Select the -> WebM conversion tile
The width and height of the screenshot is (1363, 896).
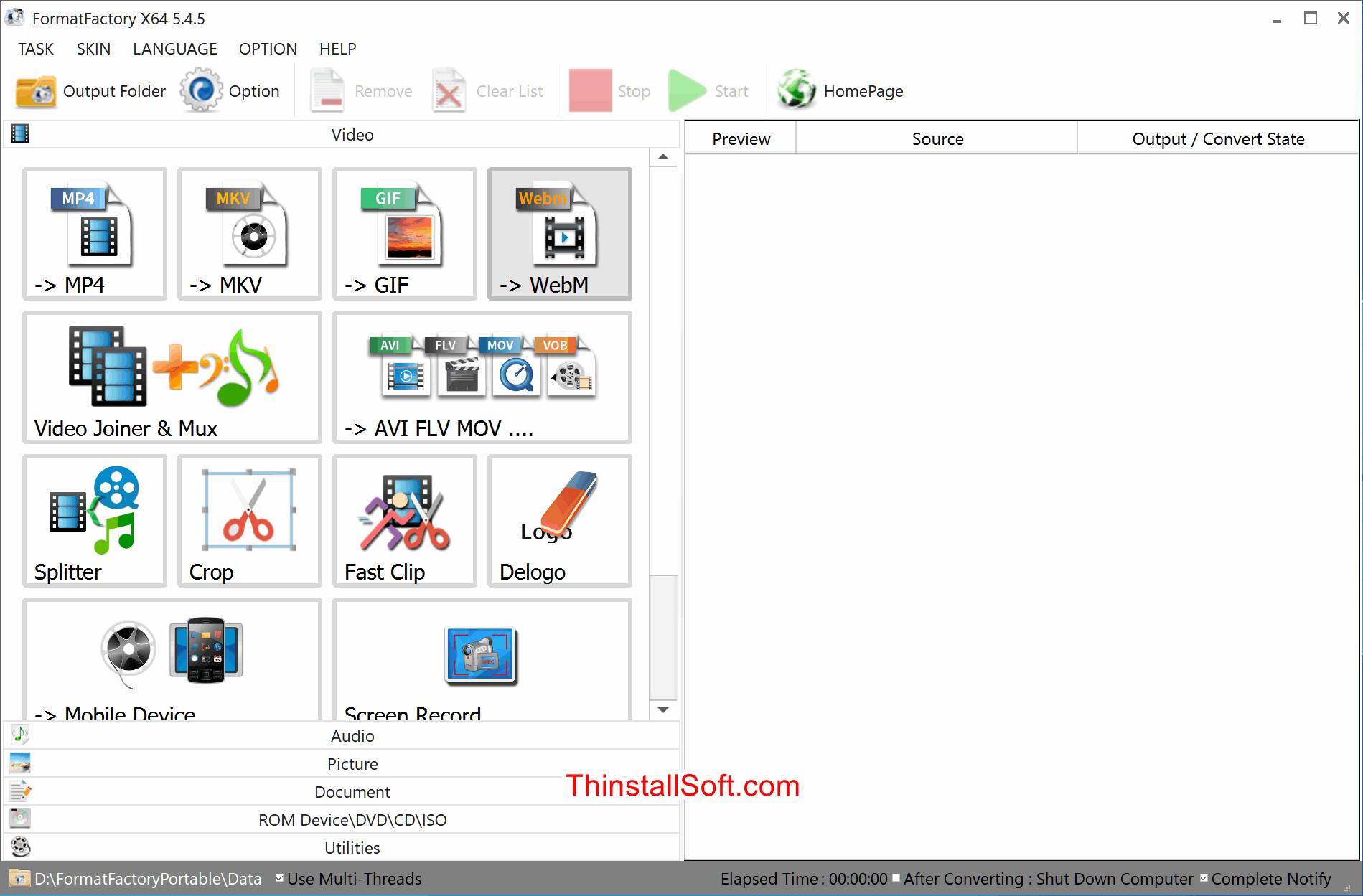(x=560, y=234)
